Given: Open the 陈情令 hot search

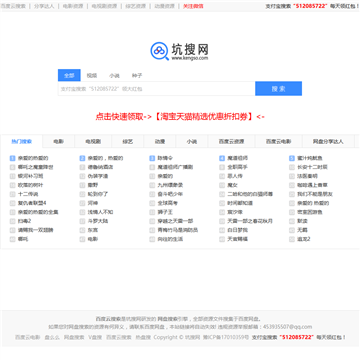Looking at the screenshot, I should pos(165,158).
